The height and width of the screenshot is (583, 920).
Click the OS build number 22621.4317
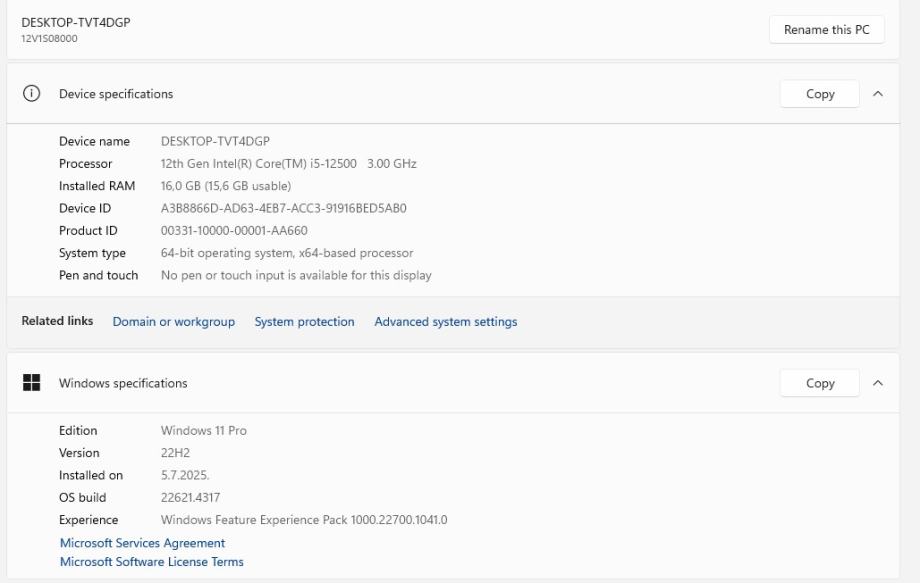coord(190,498)
